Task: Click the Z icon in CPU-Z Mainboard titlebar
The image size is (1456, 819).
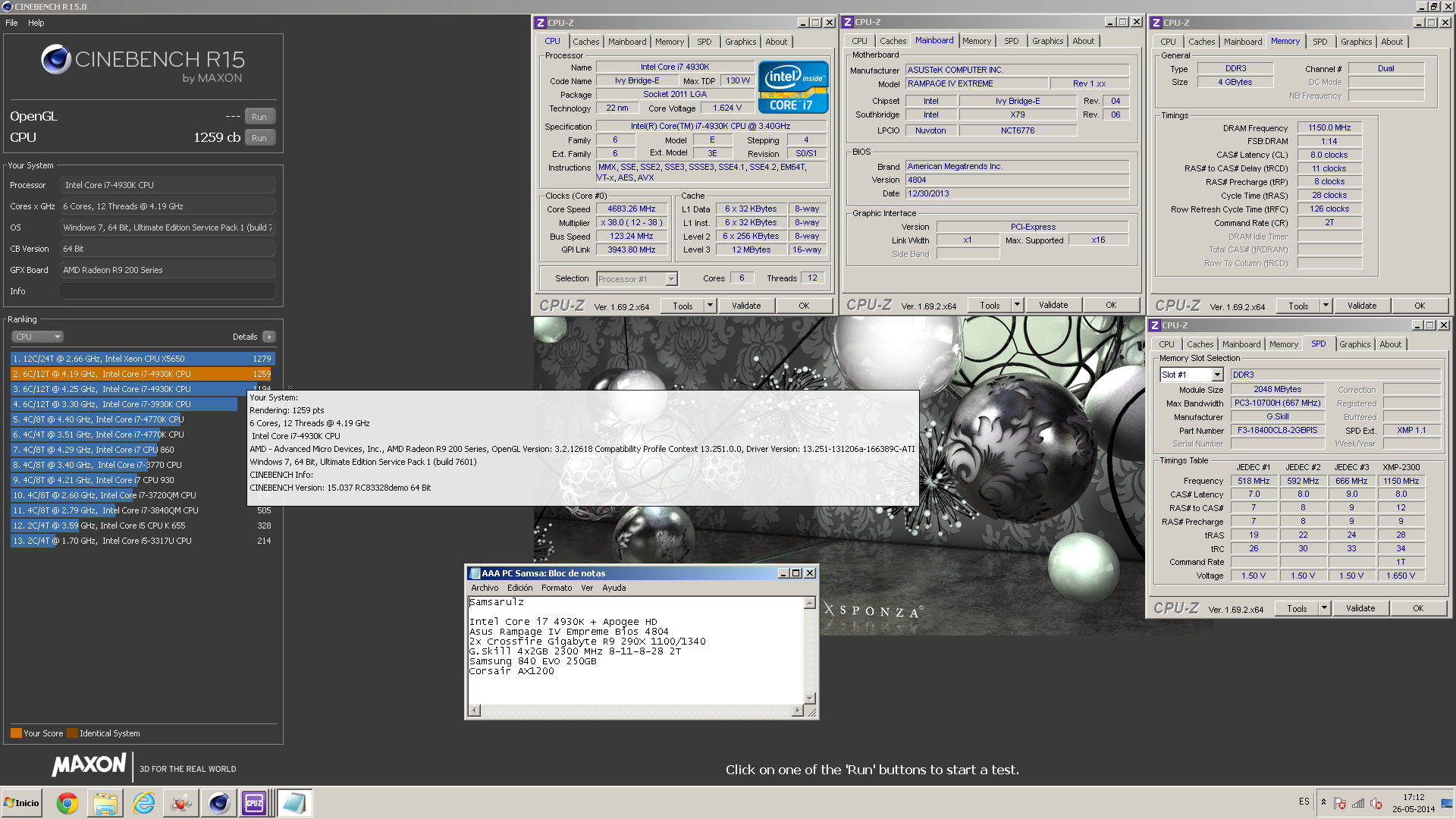Action: 848,22
